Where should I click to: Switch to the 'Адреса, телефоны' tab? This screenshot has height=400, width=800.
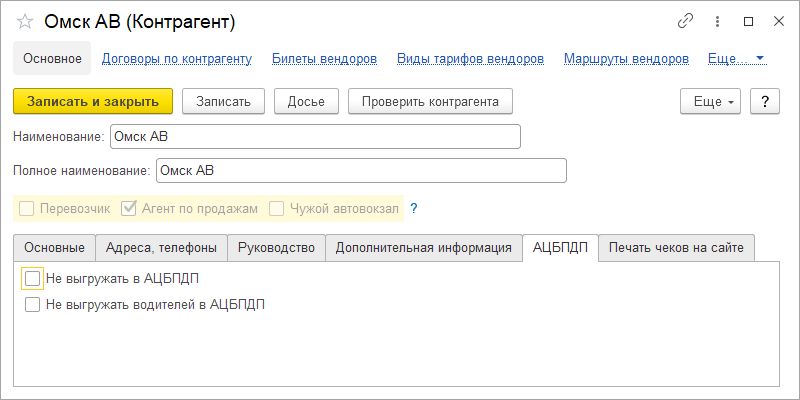tap(161, 248)
